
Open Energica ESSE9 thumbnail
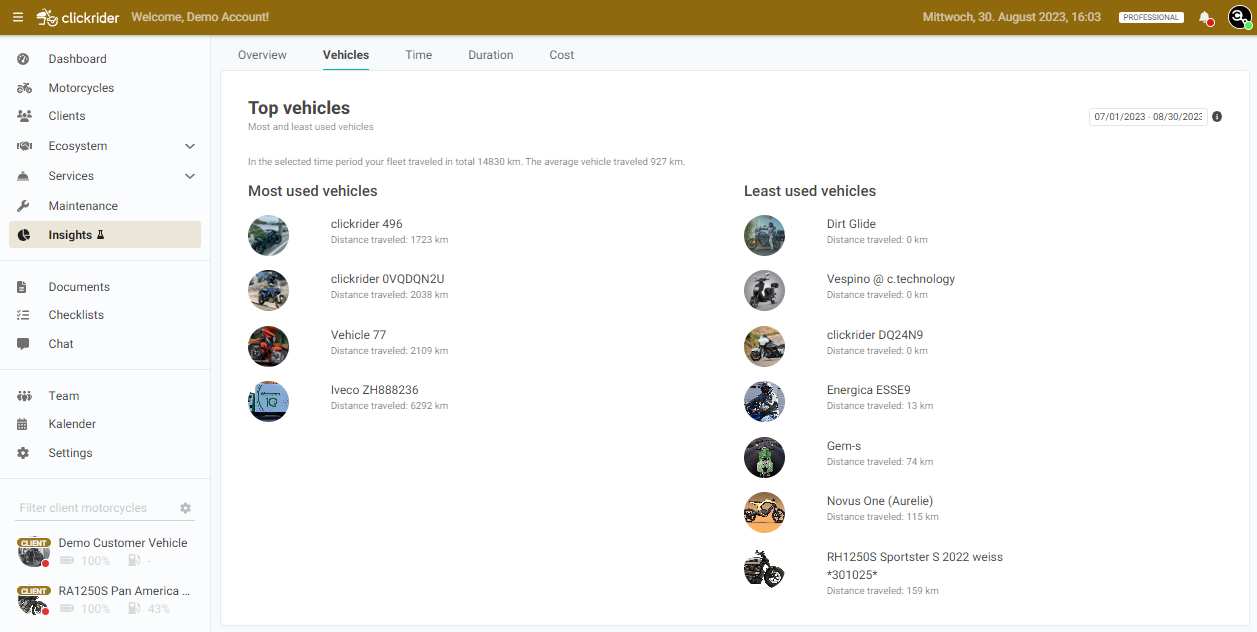click(764, 401)
